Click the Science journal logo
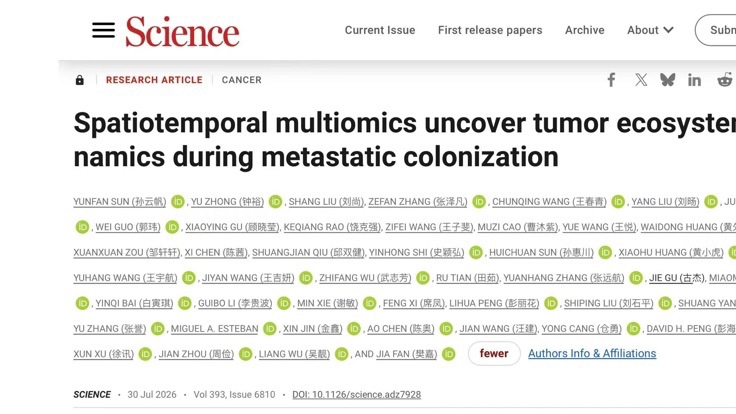 click(182, 32)
